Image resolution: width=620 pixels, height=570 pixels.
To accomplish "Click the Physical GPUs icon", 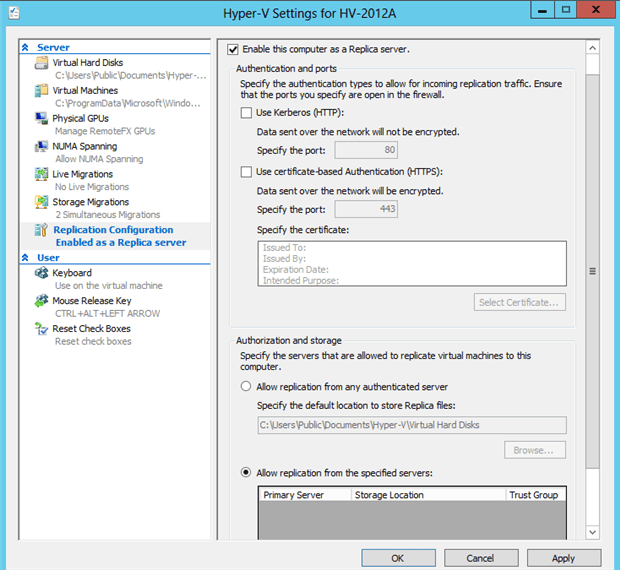I will (42, 118).
